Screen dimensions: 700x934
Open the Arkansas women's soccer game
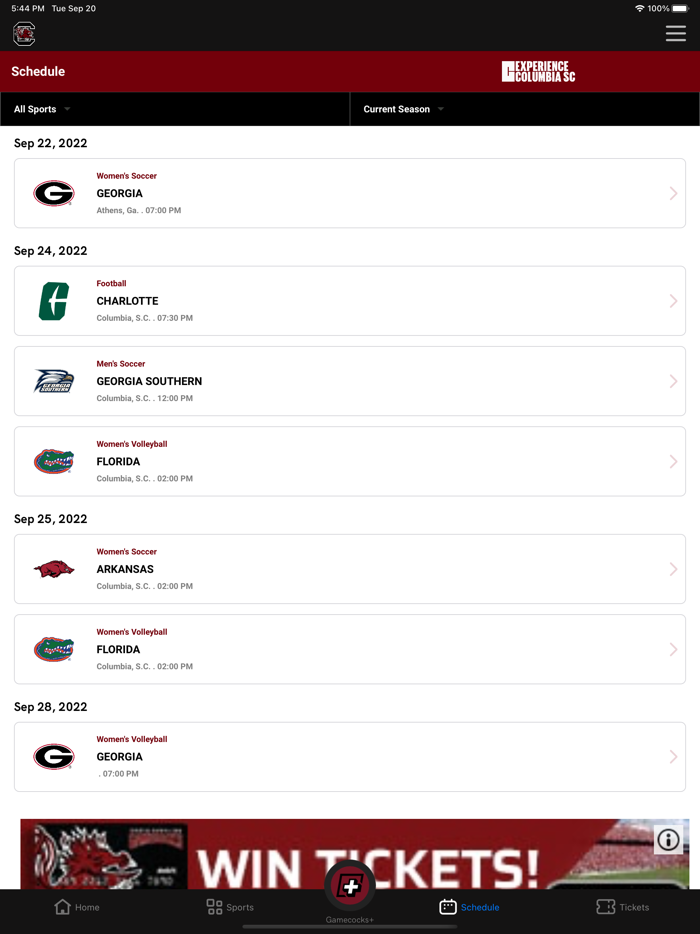point(350,568)
